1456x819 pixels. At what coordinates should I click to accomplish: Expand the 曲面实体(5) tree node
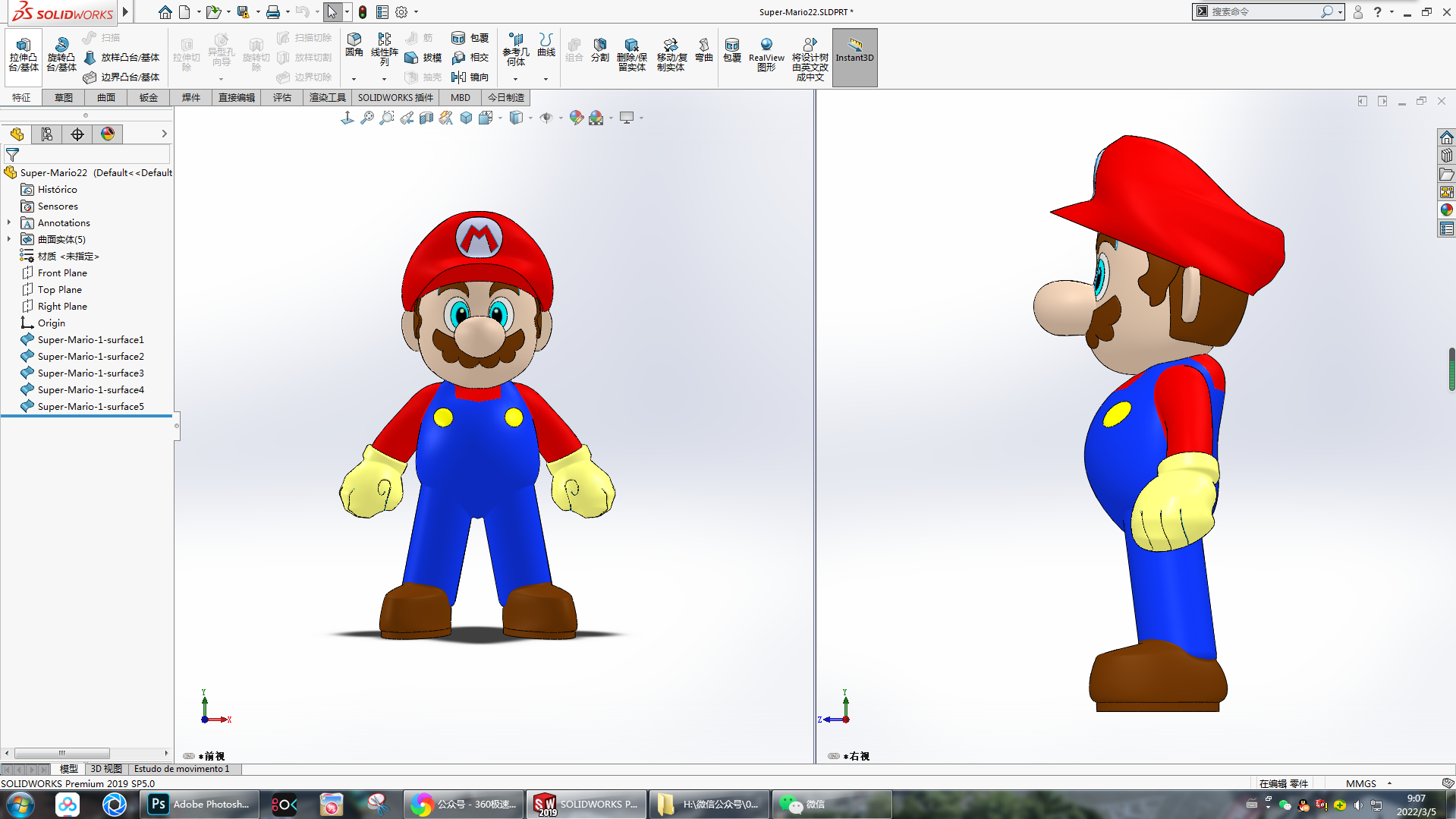click(x=9, y=240)
